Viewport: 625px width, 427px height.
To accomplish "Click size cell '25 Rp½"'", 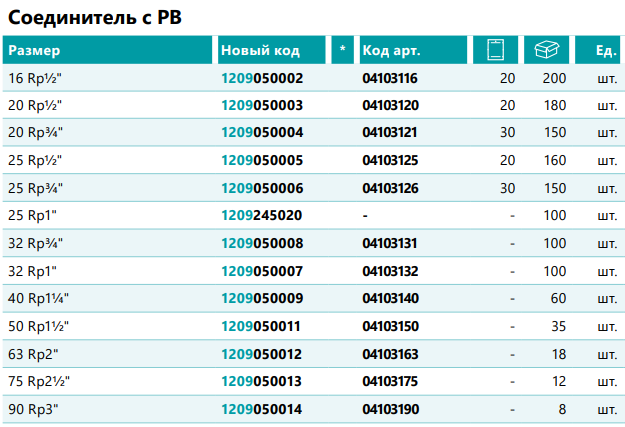I will tap(35, 160).
